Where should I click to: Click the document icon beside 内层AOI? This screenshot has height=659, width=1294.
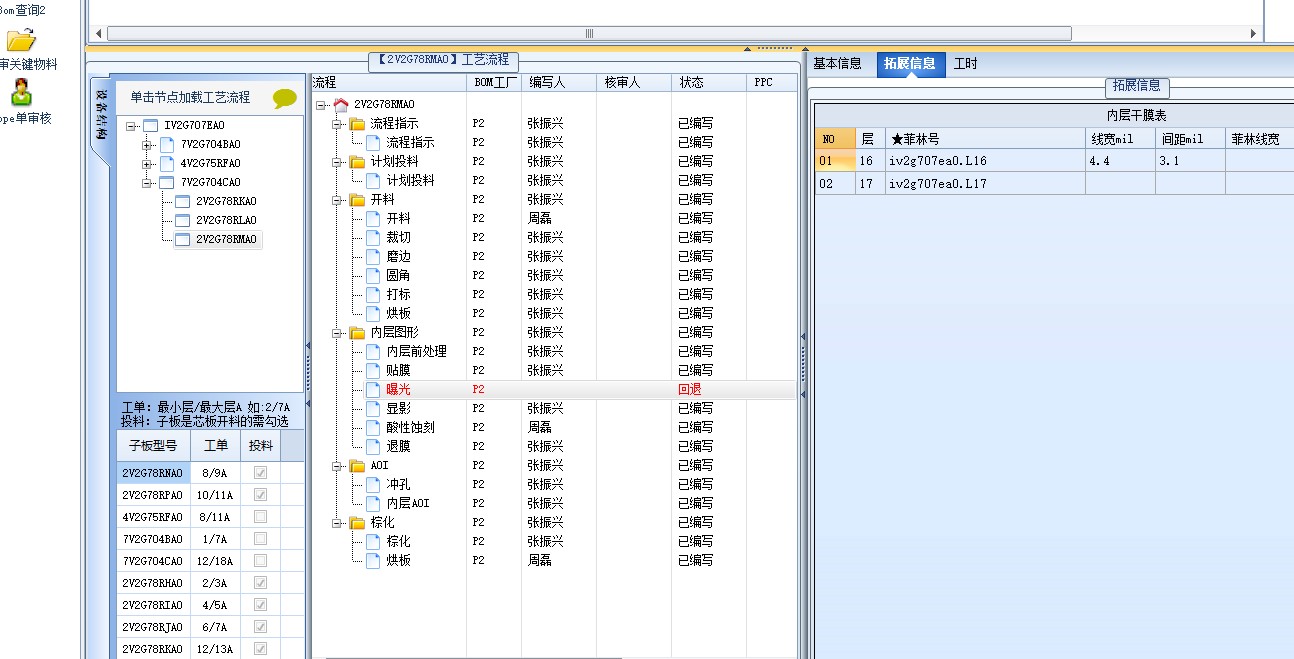(x=373, y=503)
